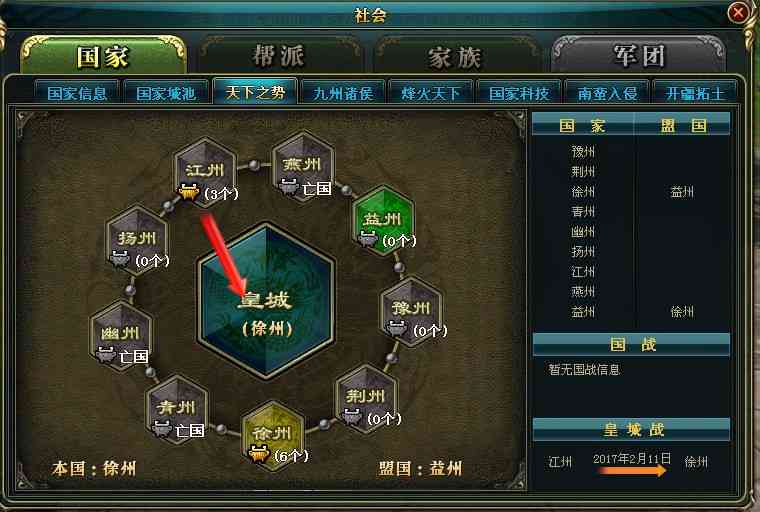Screen dimensions: 760x512
Task: Close the 社会 window
Action: 738,12
